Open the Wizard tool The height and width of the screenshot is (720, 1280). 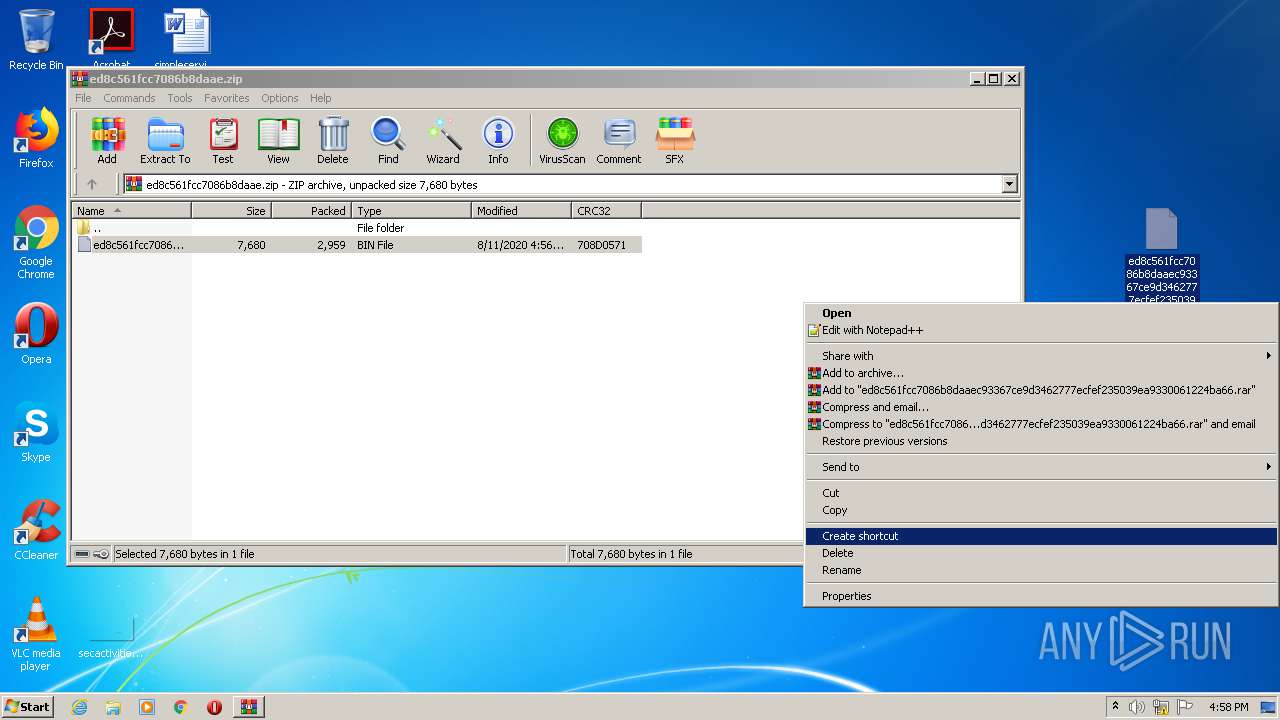point(443,140)
